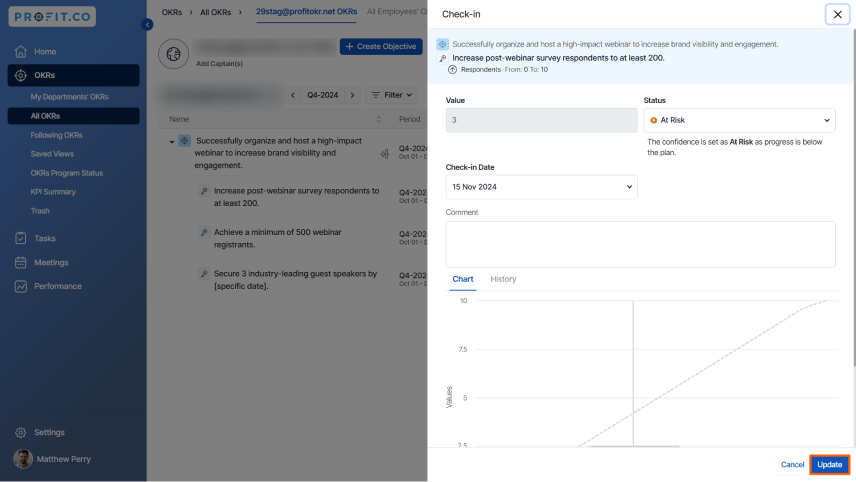The image size is (856, 482).
Task: Select All OKRs in the sidebar
Action: pyautogui.click(x=73, y=116)
